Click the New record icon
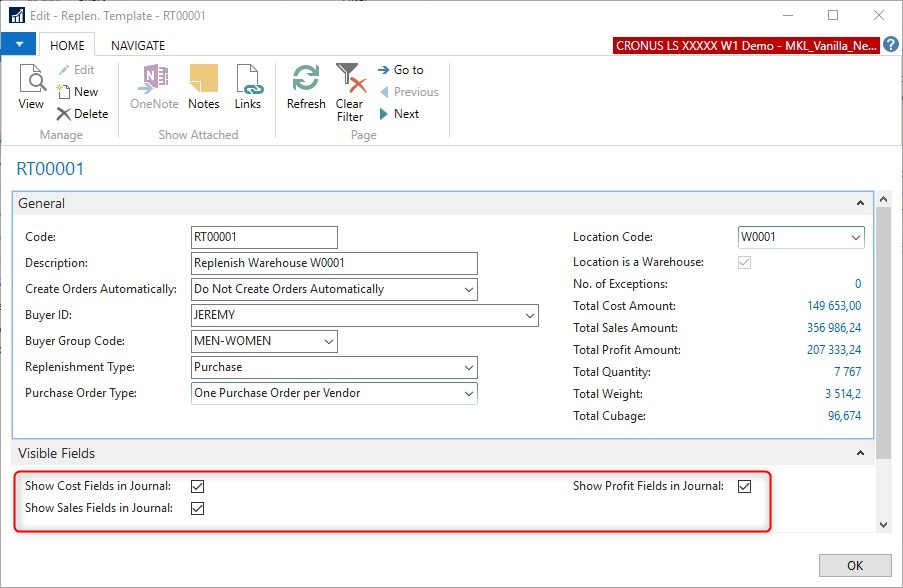The image size is (903, 588). pyautogui.click(x=65, y=92)
